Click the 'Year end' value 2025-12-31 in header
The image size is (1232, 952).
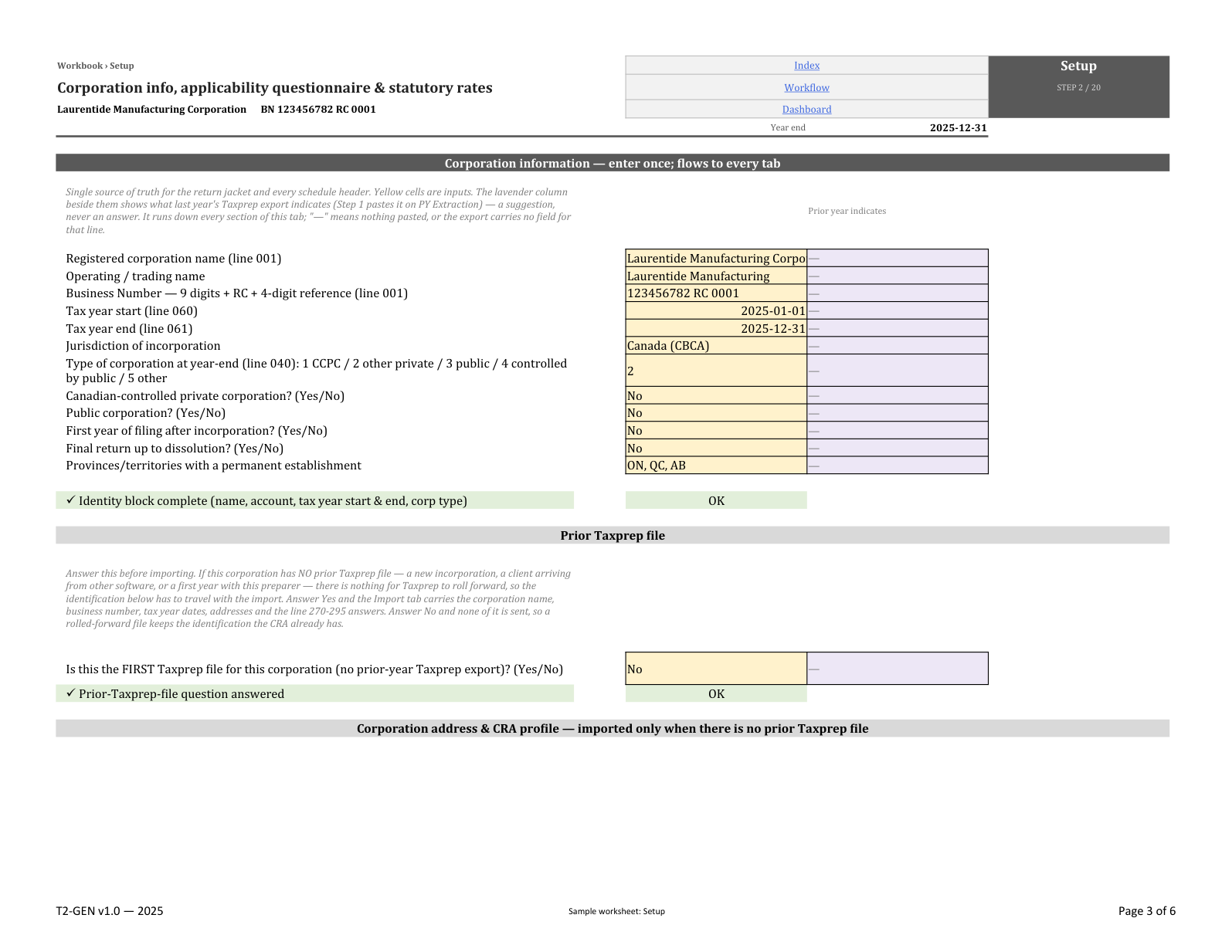[x=958, y=127]
